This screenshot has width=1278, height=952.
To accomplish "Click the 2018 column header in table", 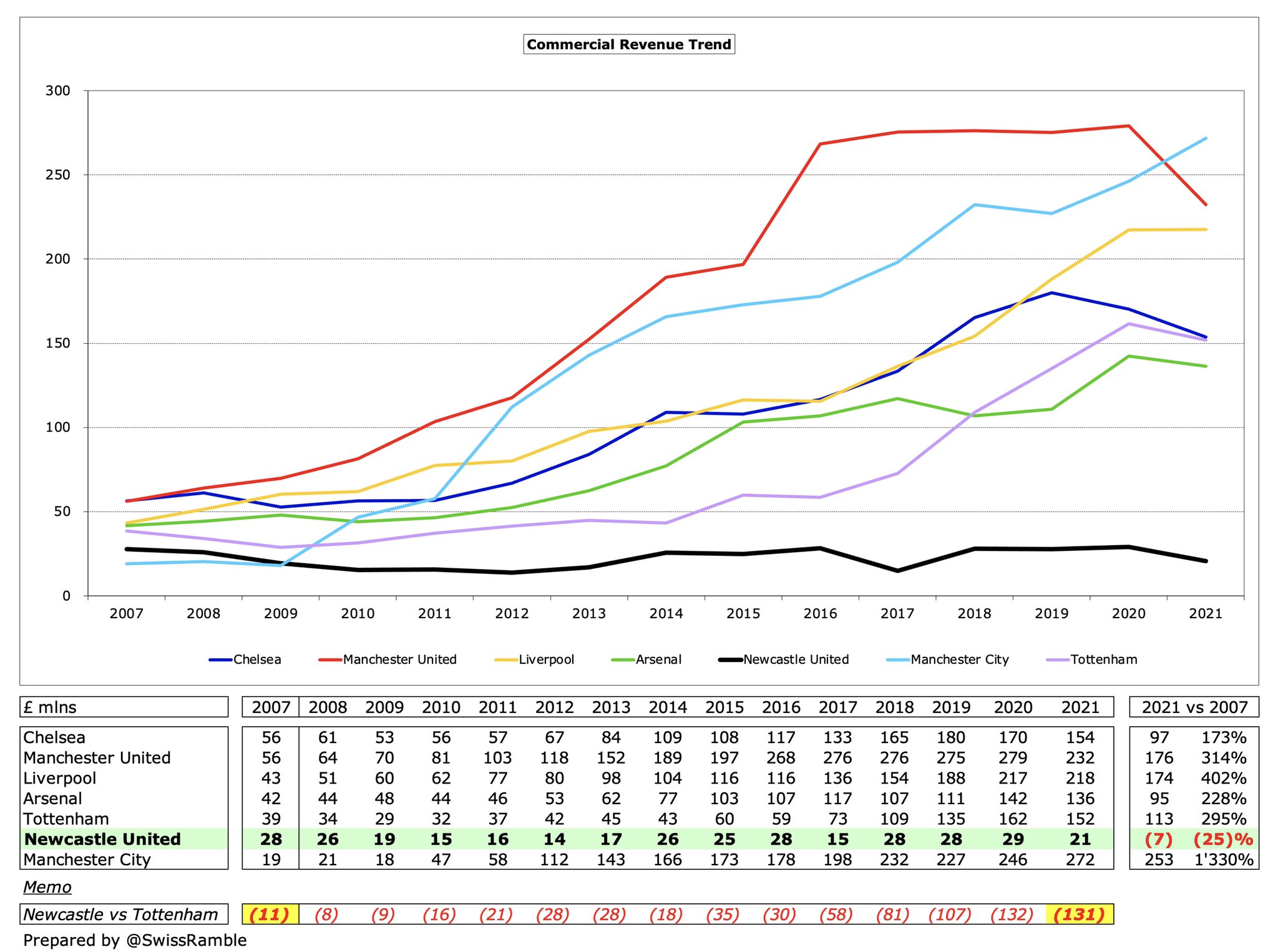I will (x=894, y=707).
